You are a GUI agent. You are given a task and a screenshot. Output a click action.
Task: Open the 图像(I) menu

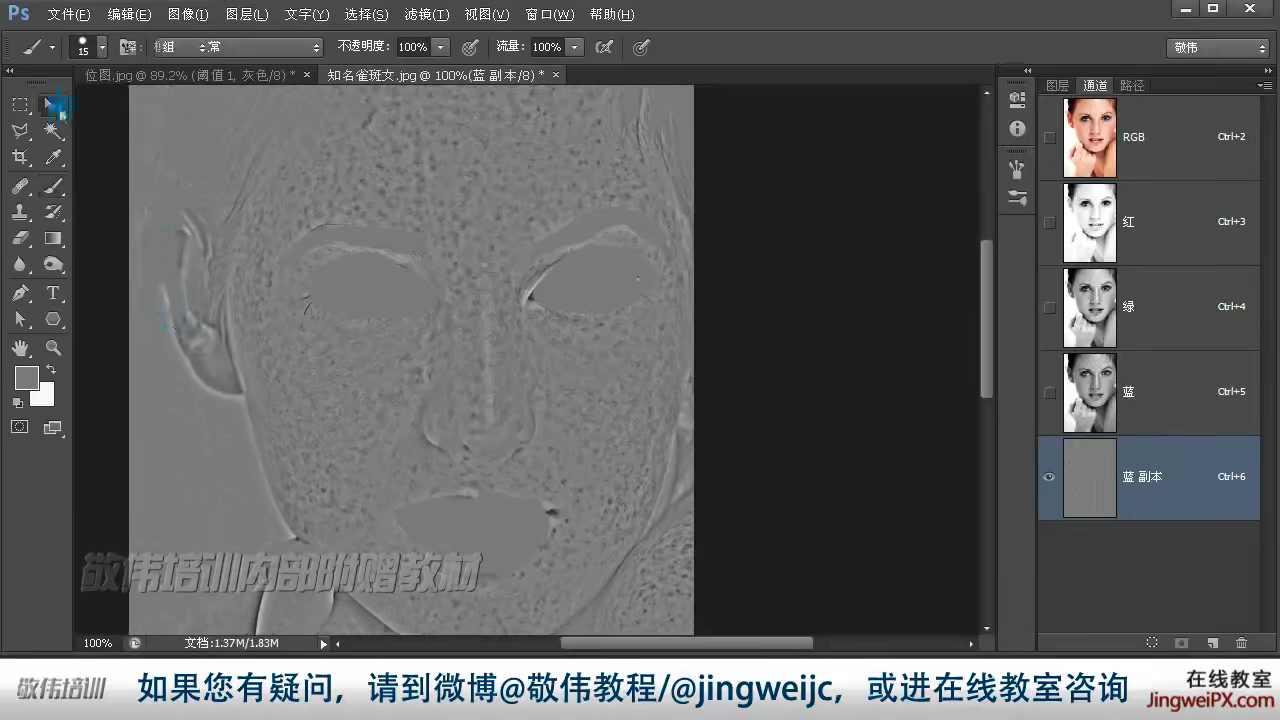click(x=188, y=15)
